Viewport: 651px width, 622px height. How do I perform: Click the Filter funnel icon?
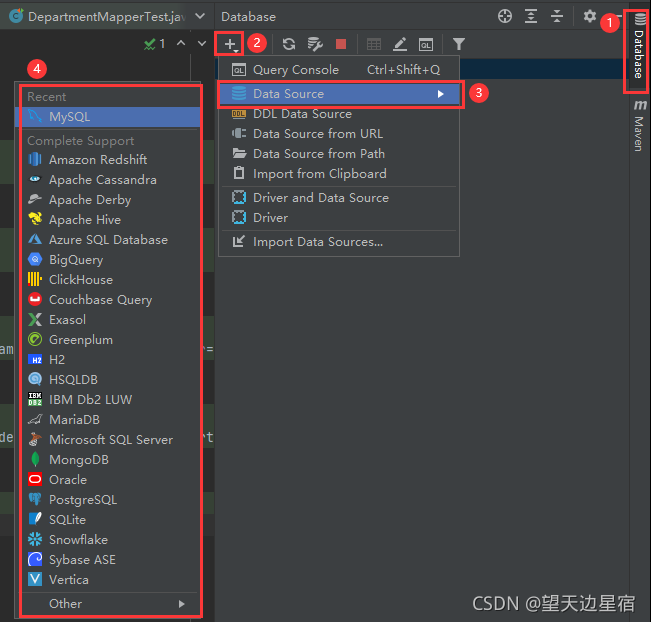(x=458, y=44)
